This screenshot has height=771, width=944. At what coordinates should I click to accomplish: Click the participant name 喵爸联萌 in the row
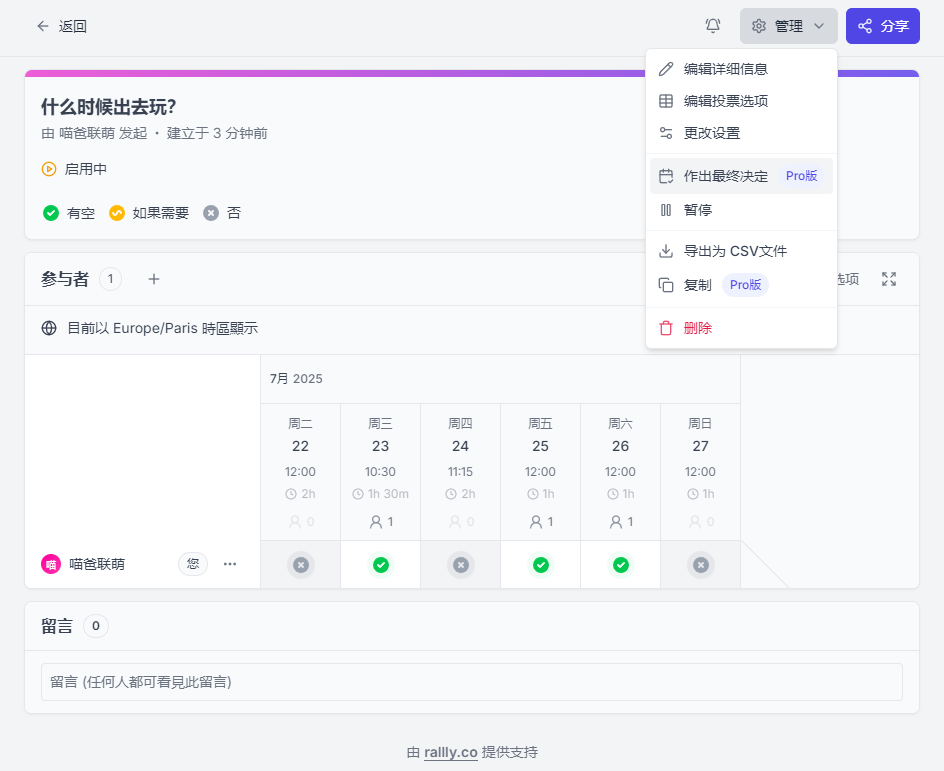97,564
